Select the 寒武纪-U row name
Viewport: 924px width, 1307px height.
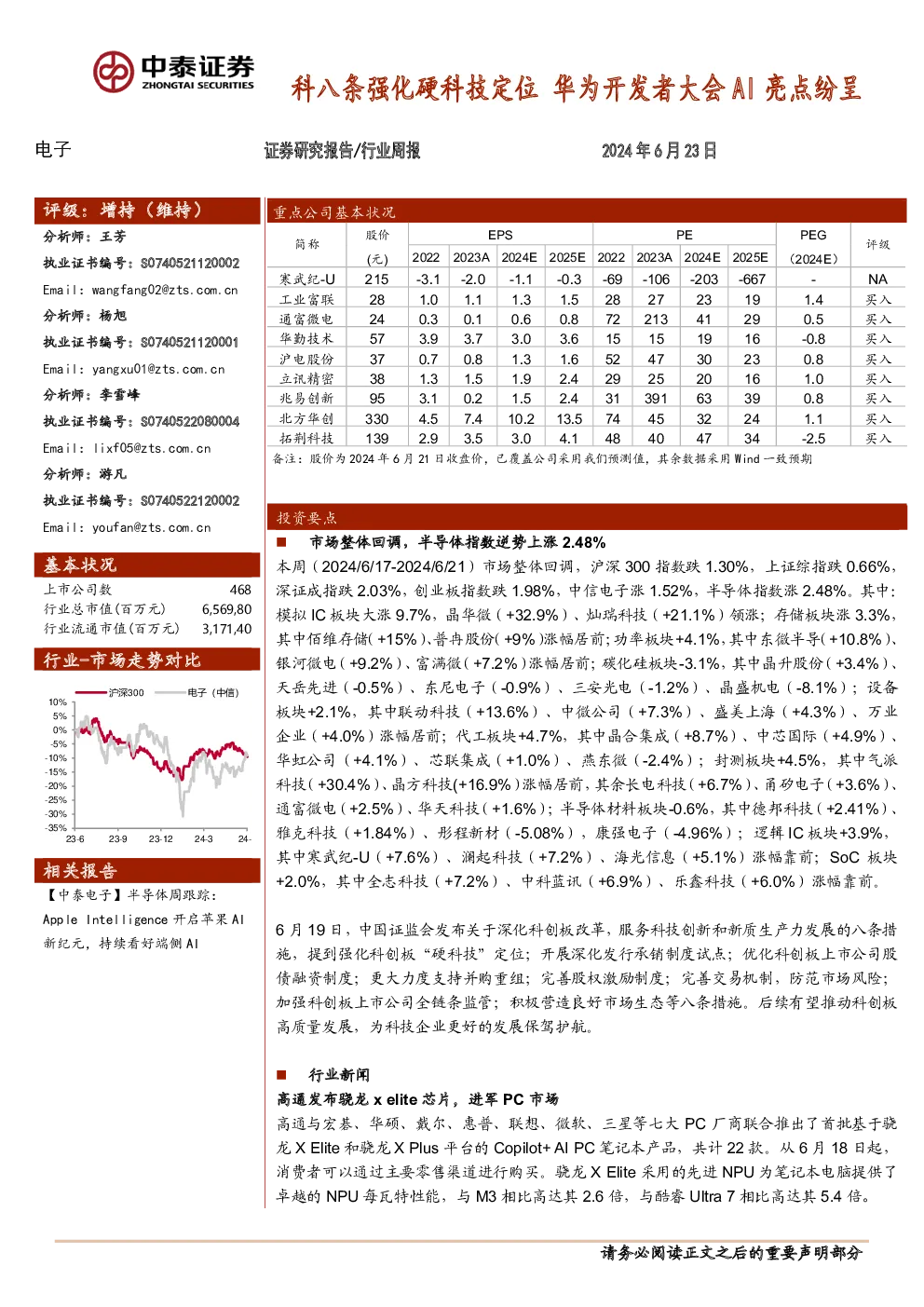point(306,279)
